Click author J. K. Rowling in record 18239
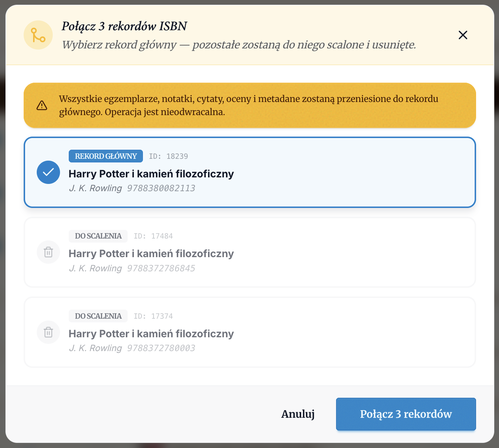The width and height of the screenshot is (499, 448). coord(95,188)
